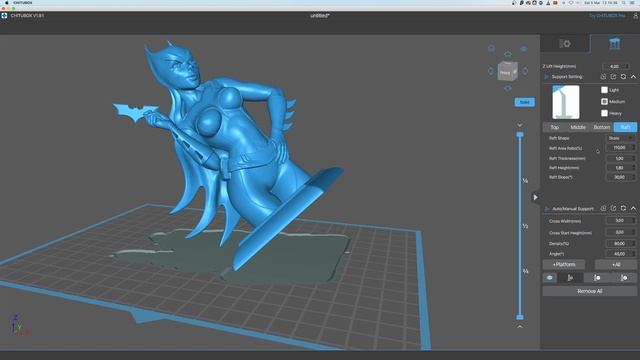Edit the Raft Slope value
The image size is (640, 360).
[x=620, y=177]
